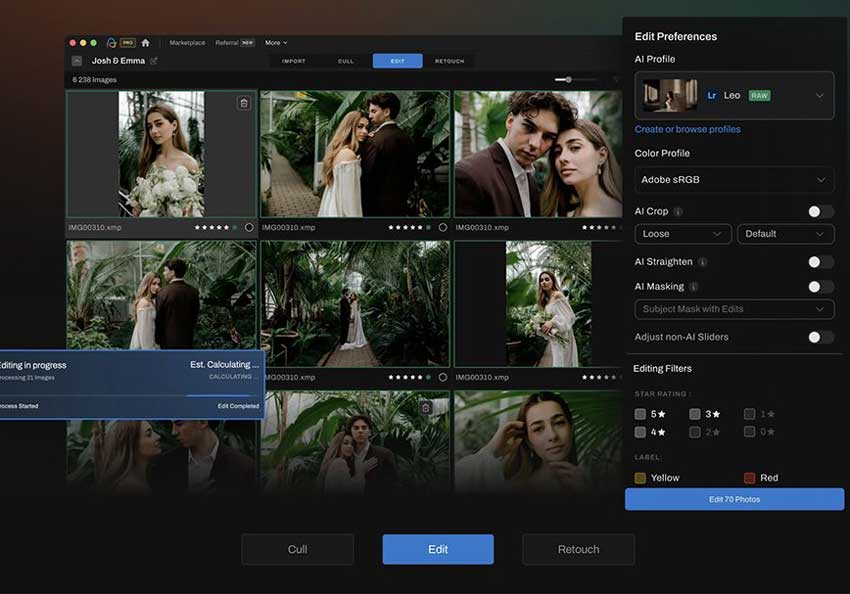Click the pencil icon next to Josh & Emma

pos(156,60)
